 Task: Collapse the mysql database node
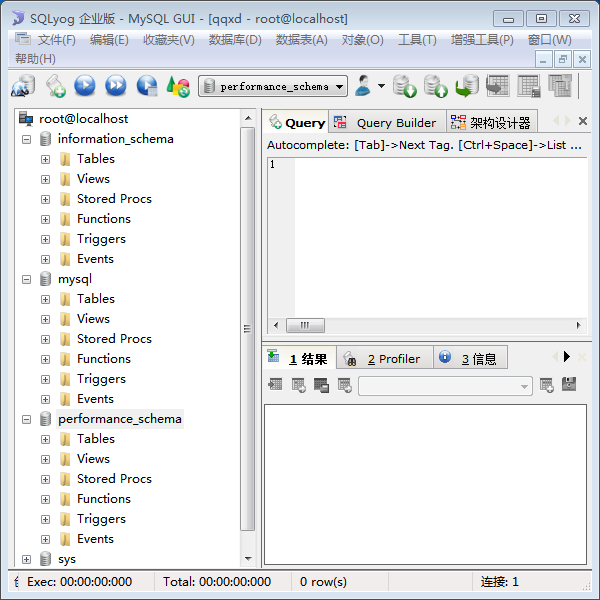coord(26,279)
